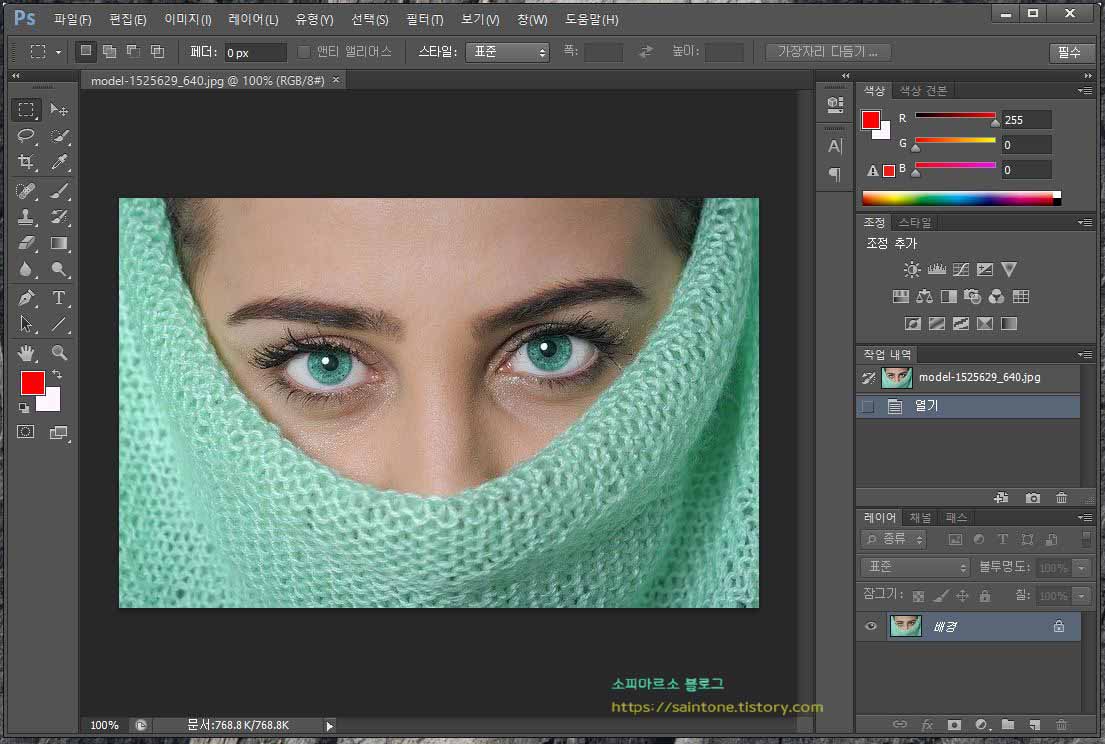1105x744 pixels.
Task: Select the Zoom tool in toolbox
Action: 59,352
